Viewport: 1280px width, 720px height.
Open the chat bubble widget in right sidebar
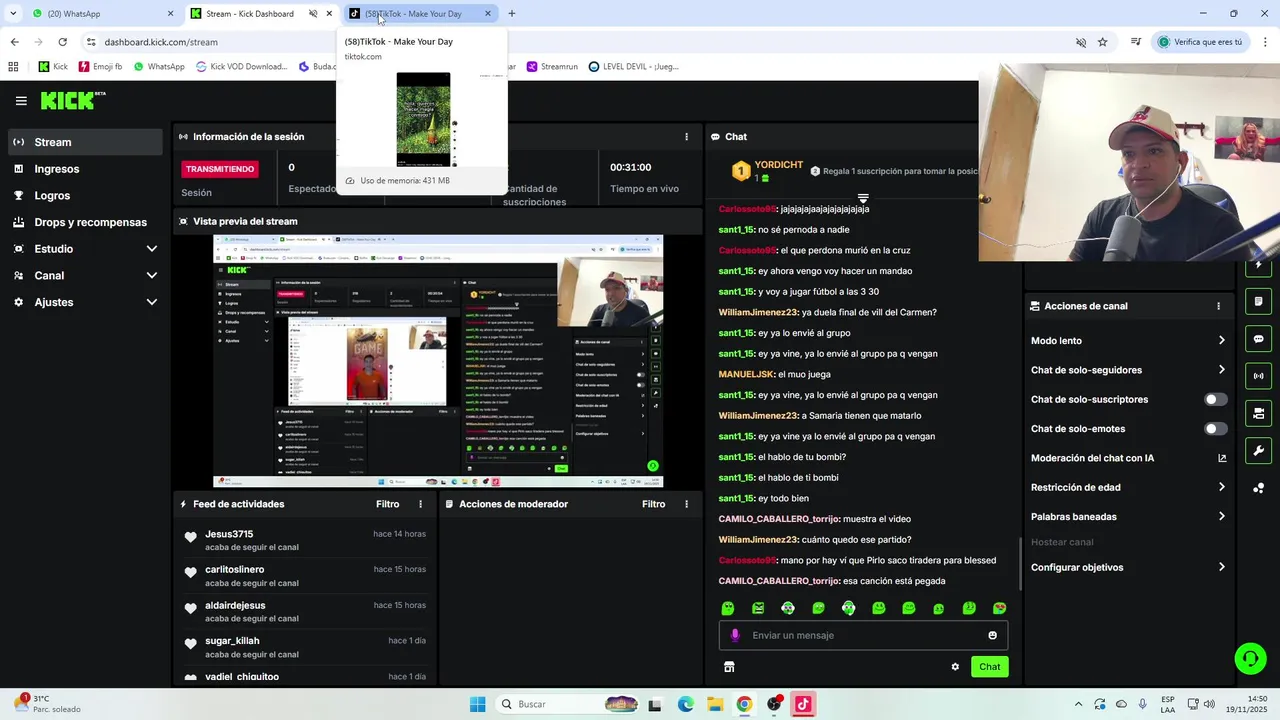coord(1258,339)
